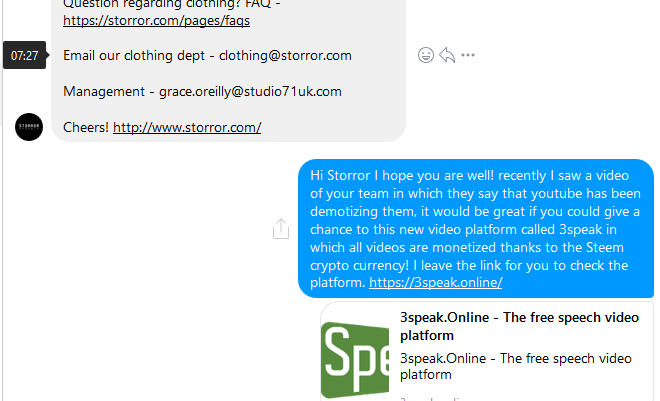Click the blue sent message bubble
This screenshot has height=401, width=660.
[476, 228]
